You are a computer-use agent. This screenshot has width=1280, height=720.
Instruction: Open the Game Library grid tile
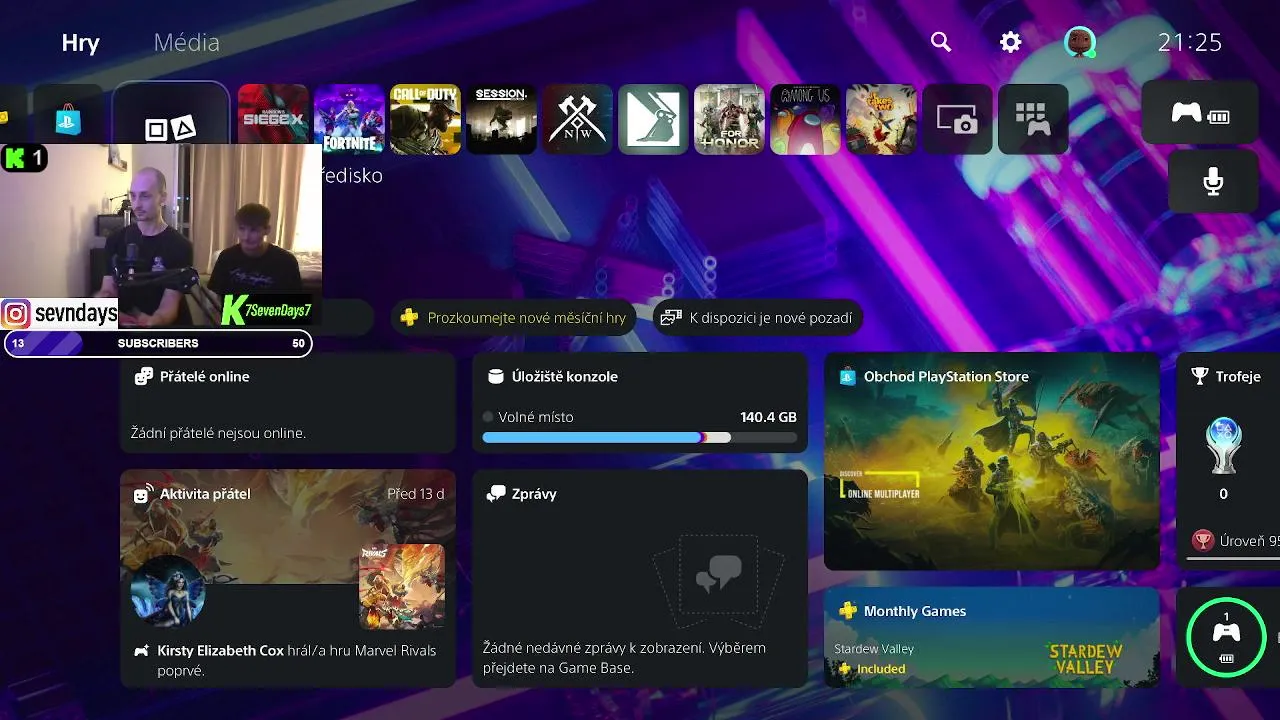tap(1033, 119)
